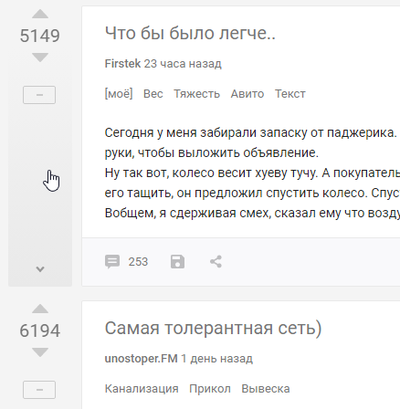This screenshot has width=400, height=409.
Task: Collapse the post rated 5149 with minus button
Action: pos(39,95)
